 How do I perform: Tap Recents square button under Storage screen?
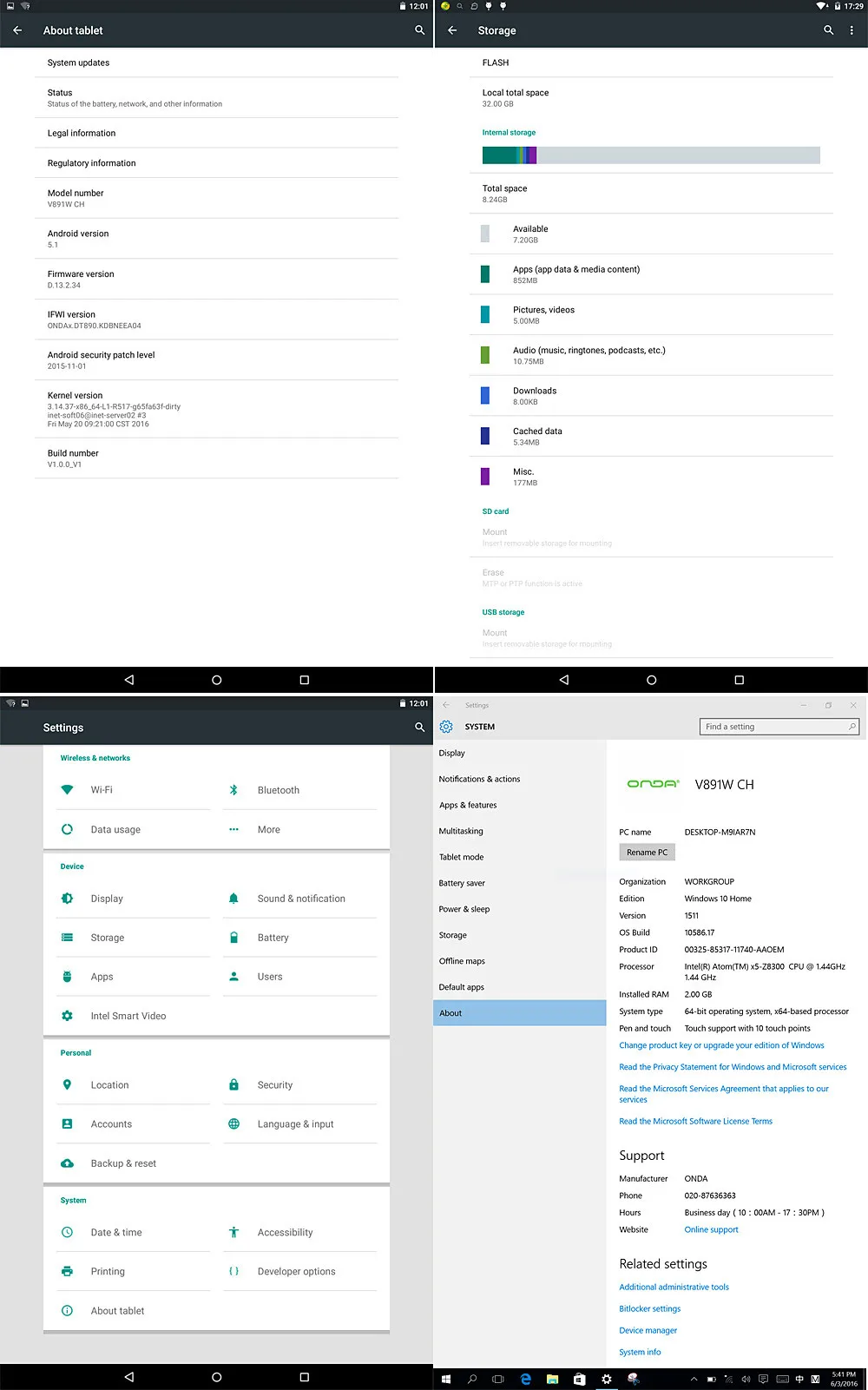tap(740, 680)
